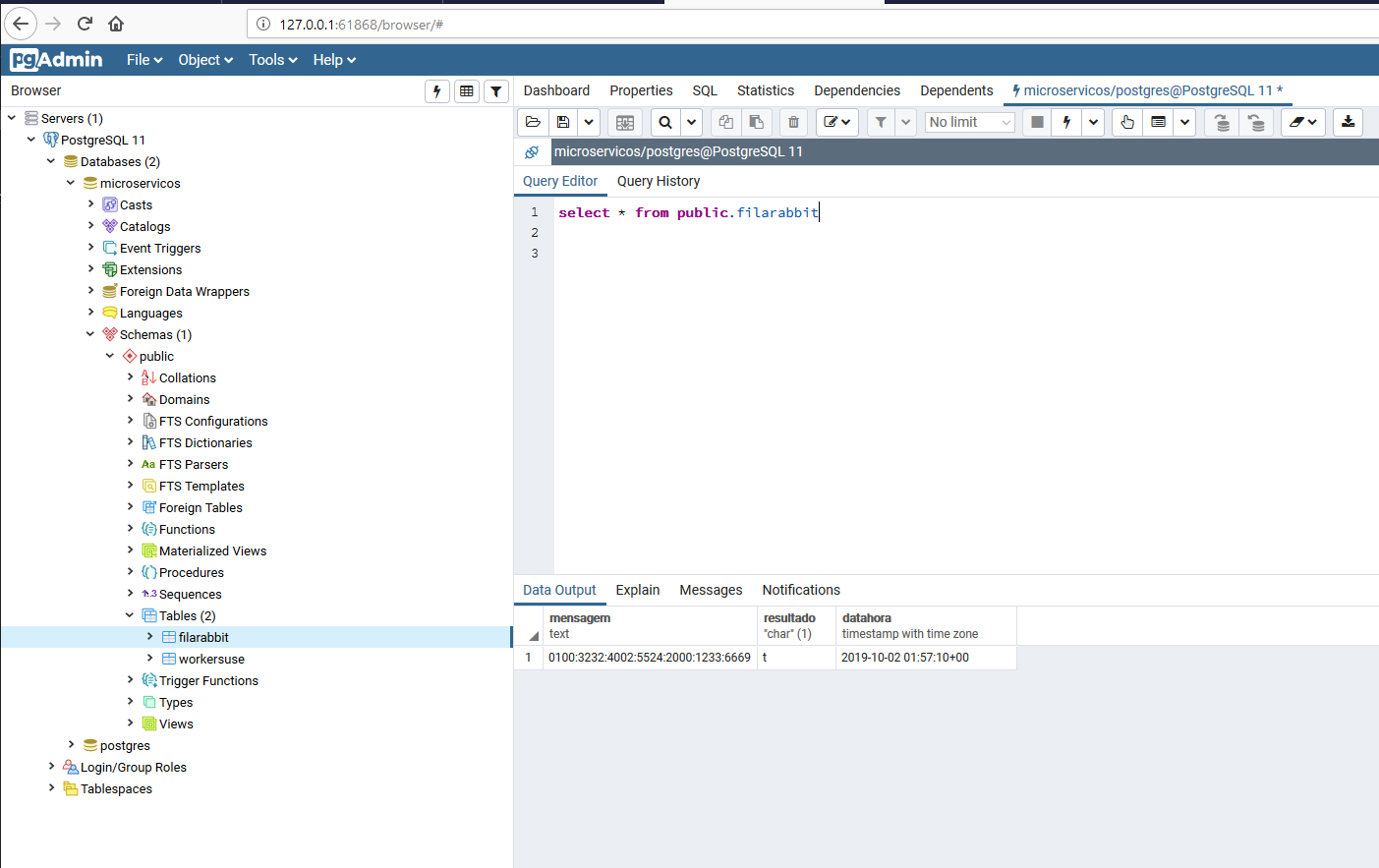Screen dimensions: 1379x868
Task: Click the datahora column header
Action: click(926, 626)
